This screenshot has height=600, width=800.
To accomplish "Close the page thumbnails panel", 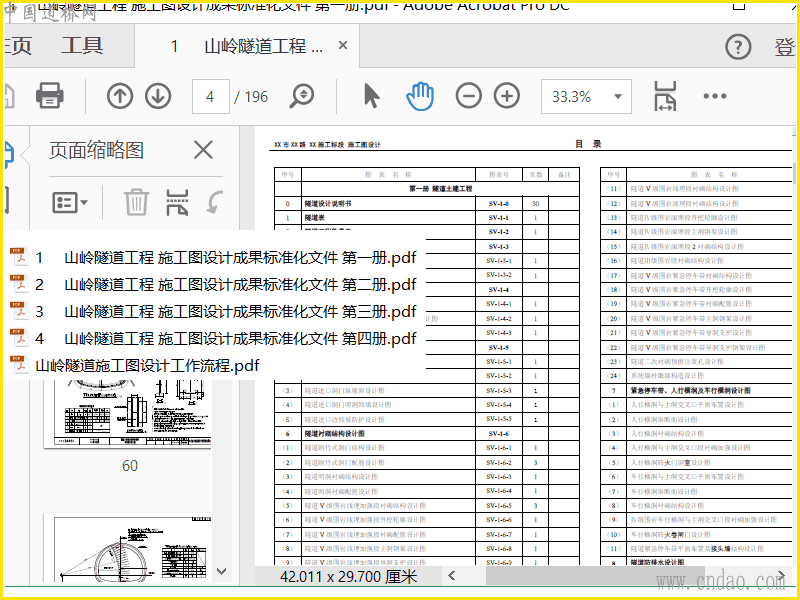I will coord(203,151).
